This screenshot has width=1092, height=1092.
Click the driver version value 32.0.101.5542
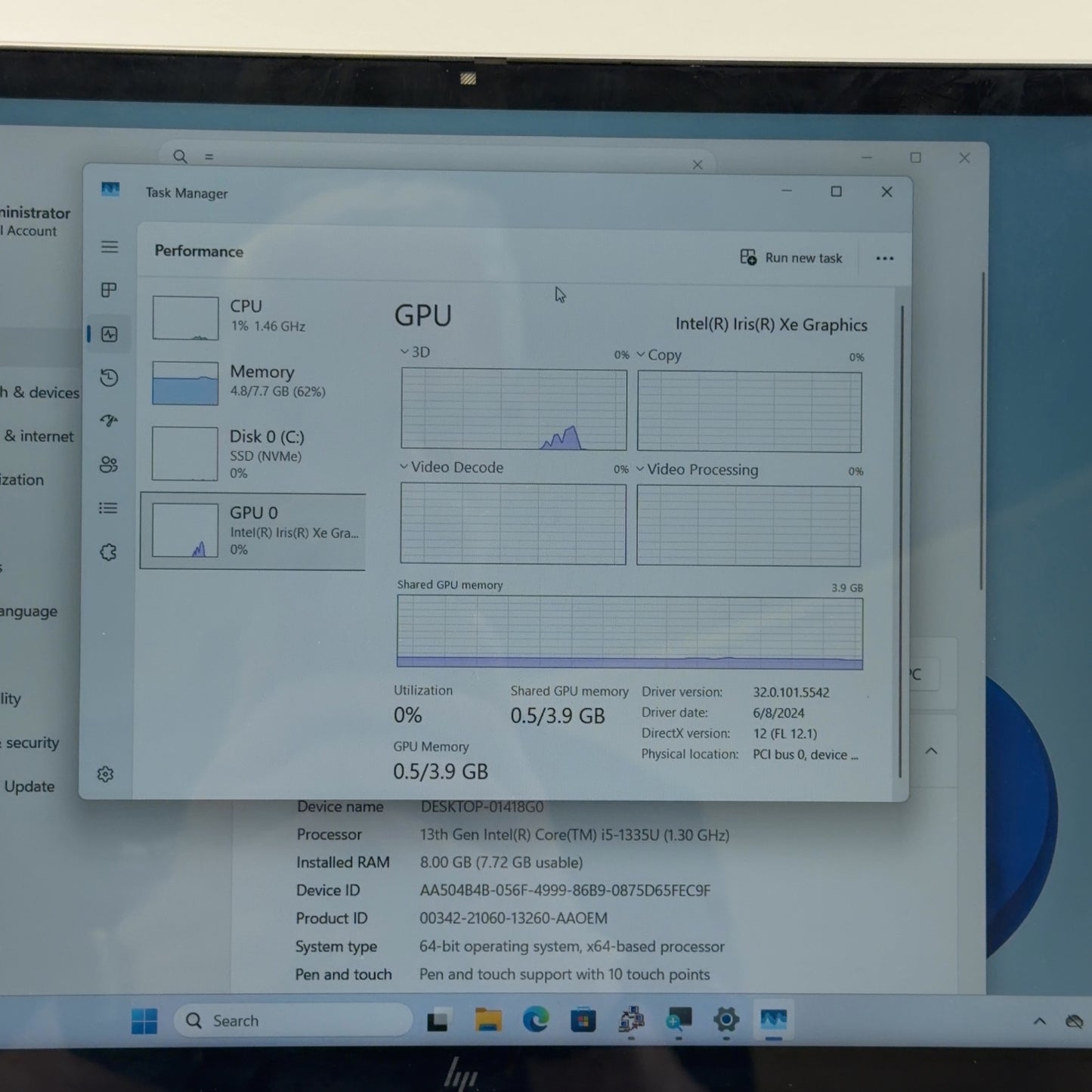pyautogui.click(x=790, y=692)
